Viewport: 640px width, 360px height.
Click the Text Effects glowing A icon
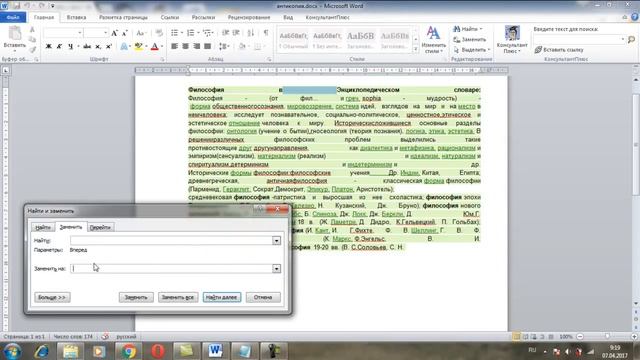[124, 47]
